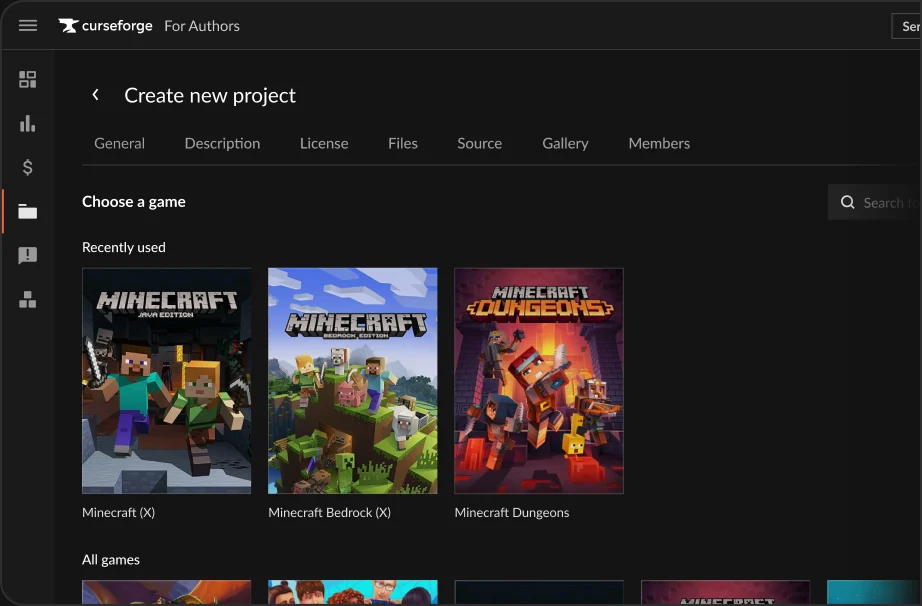The height and width of the screenshot is (606, 922).
Task: Open the dashboard grid icon in sidebar
Action: coord(28,79)
